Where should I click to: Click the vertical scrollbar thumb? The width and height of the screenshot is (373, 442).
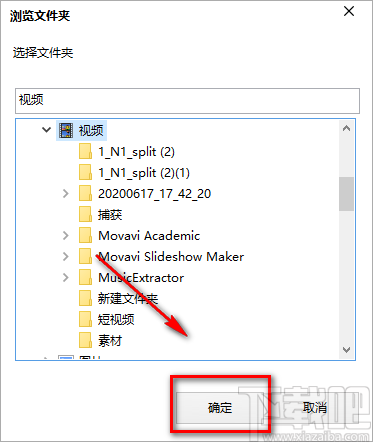(347, 194)
